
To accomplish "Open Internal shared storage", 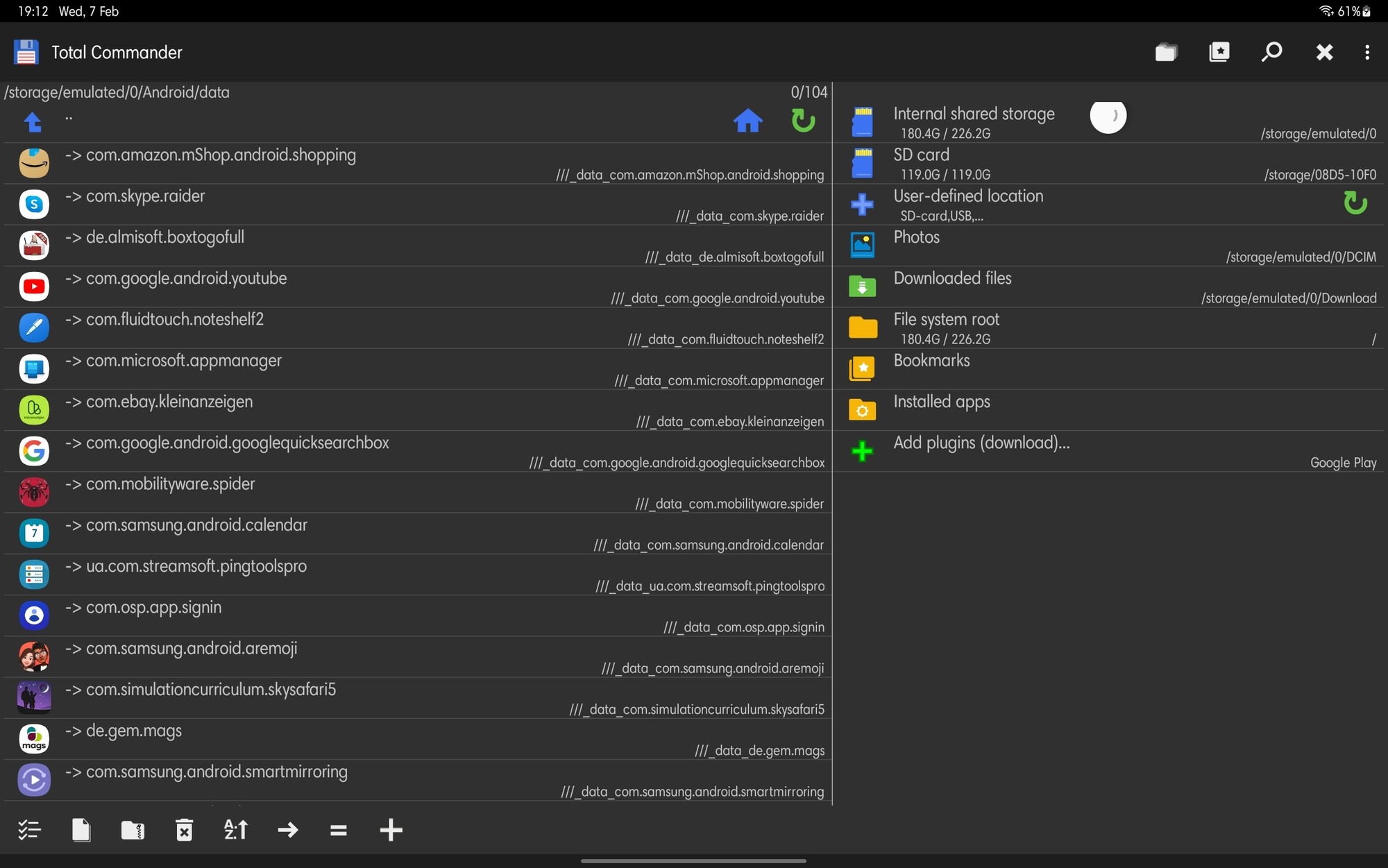I will coord(1109,122).
